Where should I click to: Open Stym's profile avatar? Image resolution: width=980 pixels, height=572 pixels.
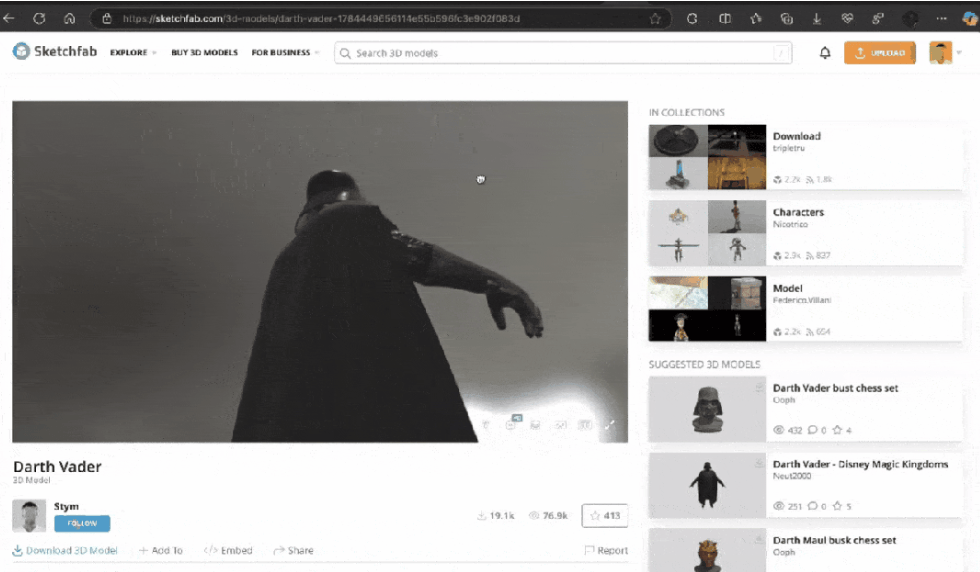pyautogui.click(x=29, y=516)
